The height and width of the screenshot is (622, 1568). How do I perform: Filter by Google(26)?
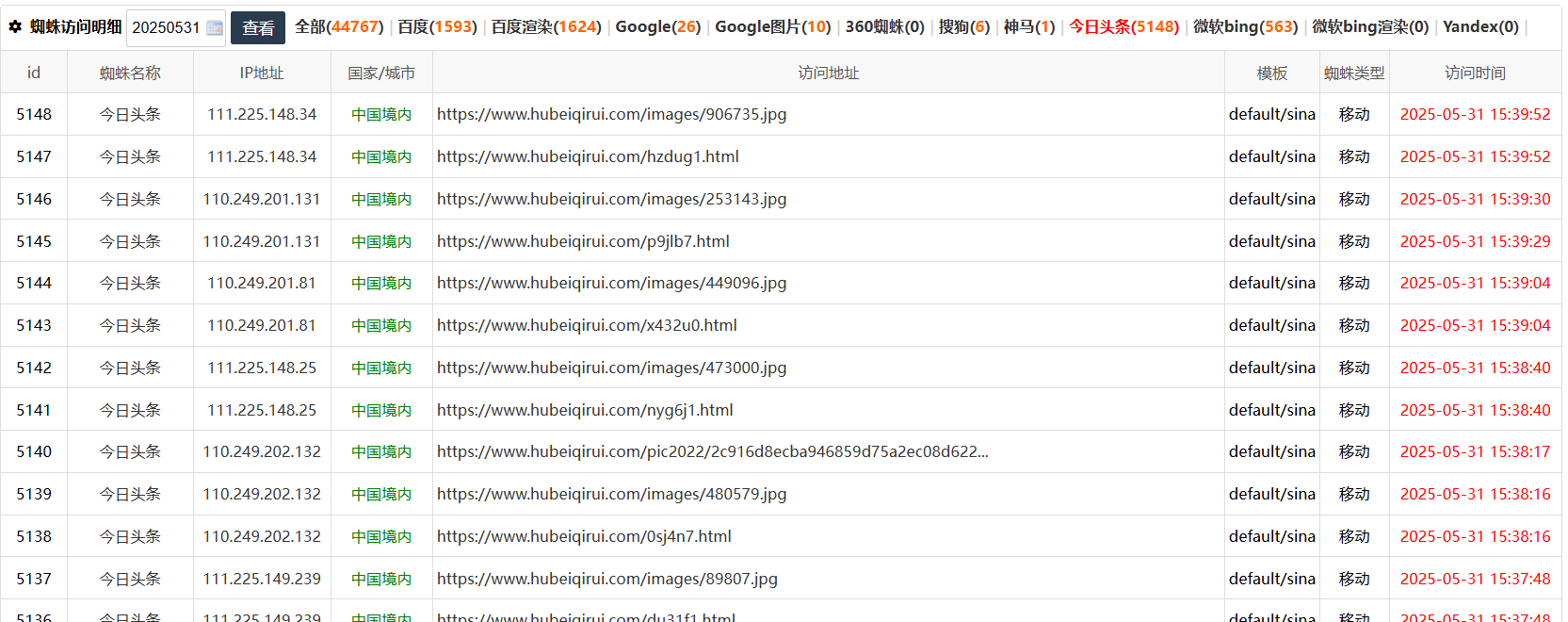point(658,27)
